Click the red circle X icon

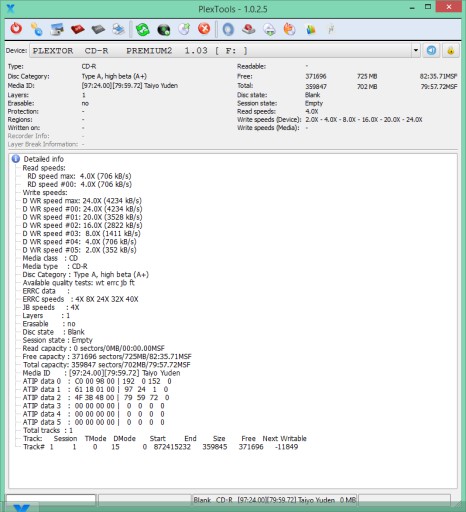[x=204, y=29]
